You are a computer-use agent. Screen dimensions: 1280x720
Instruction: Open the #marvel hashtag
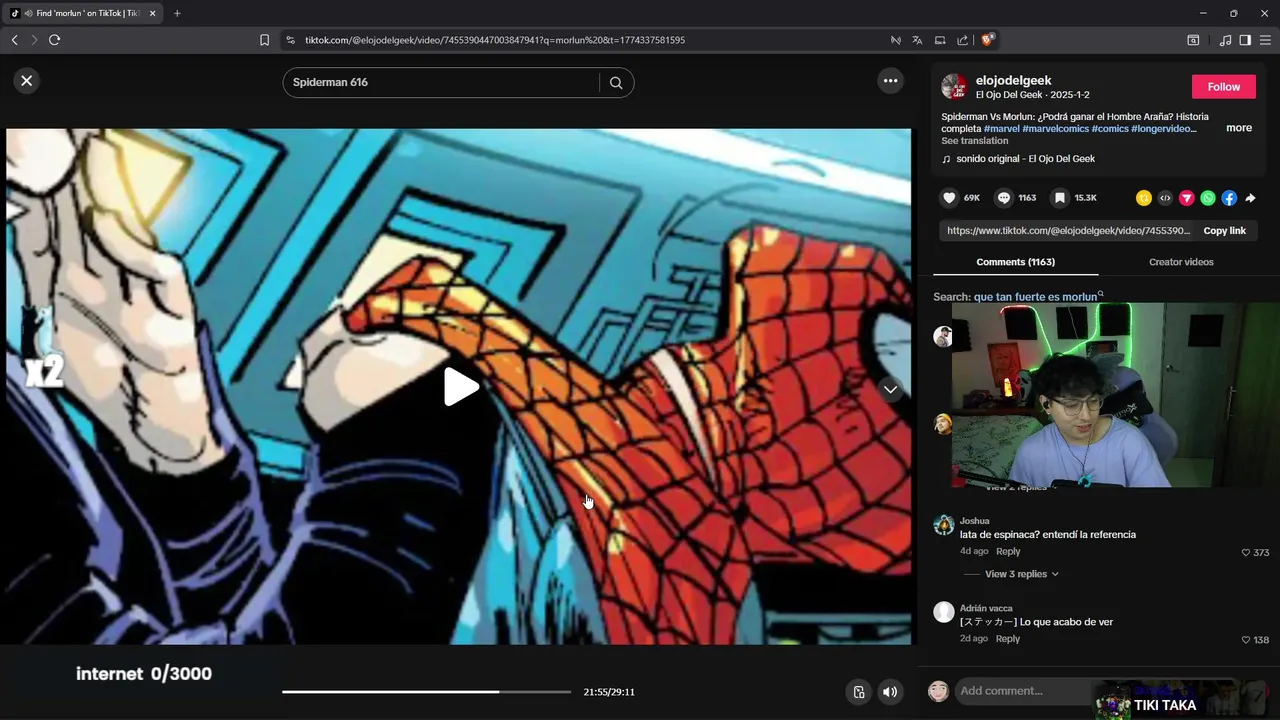1001,129
